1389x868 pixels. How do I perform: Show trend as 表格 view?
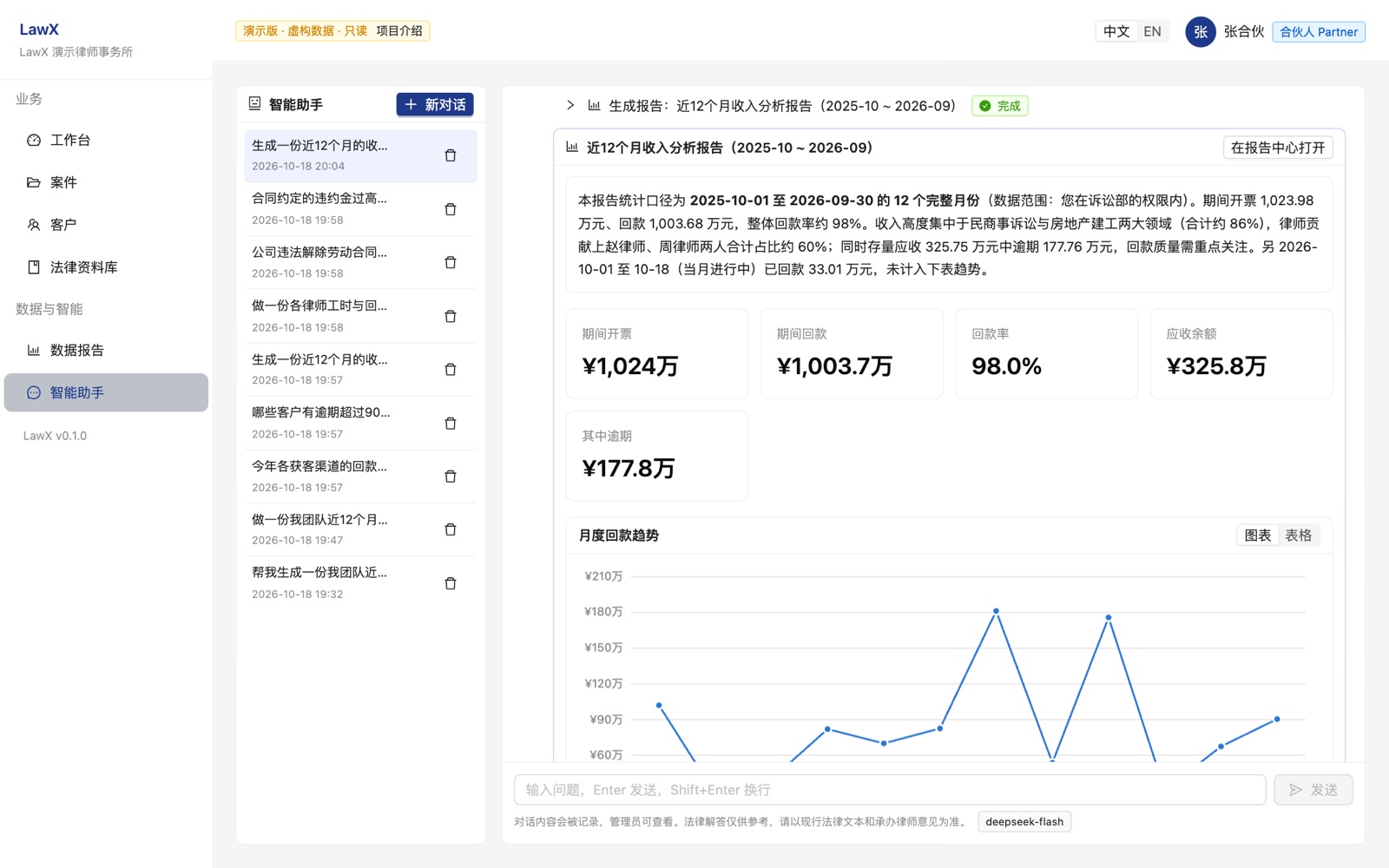[x=1299, y=536]
